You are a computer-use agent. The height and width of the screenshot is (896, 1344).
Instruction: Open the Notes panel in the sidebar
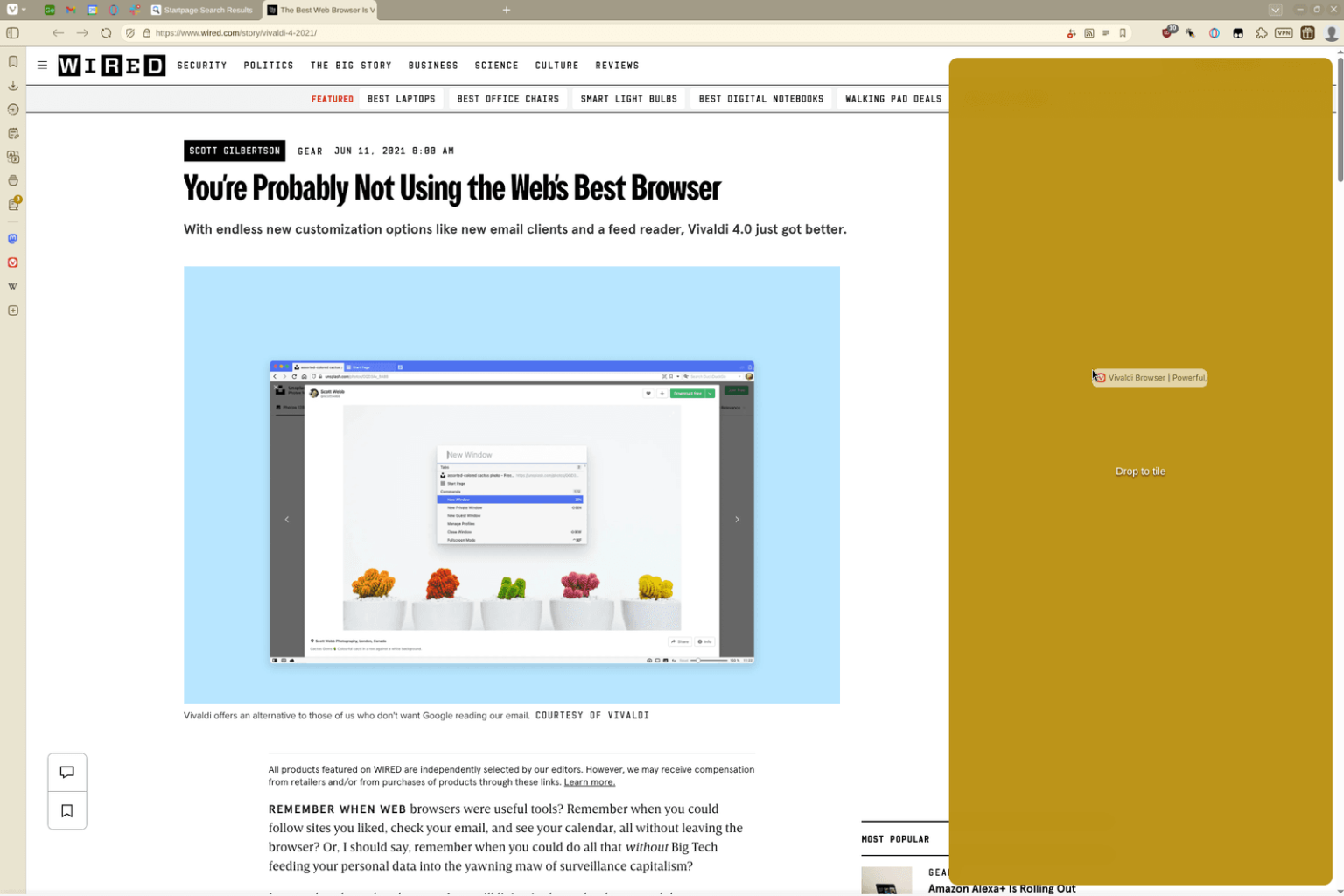click(13, 134)
